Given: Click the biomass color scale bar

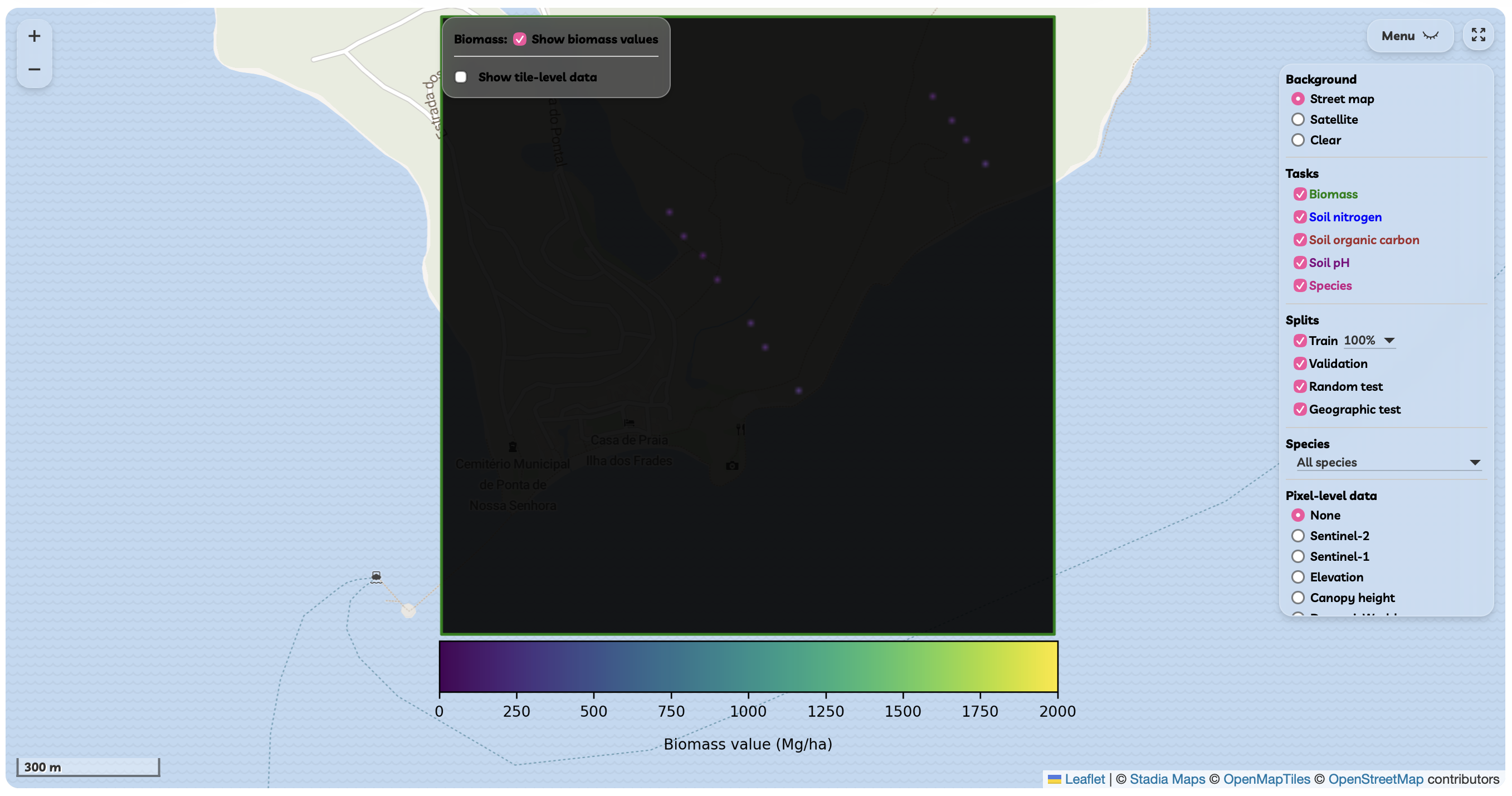Looking at the screenshot, I should pyautogui.click(x=748, y=666).
